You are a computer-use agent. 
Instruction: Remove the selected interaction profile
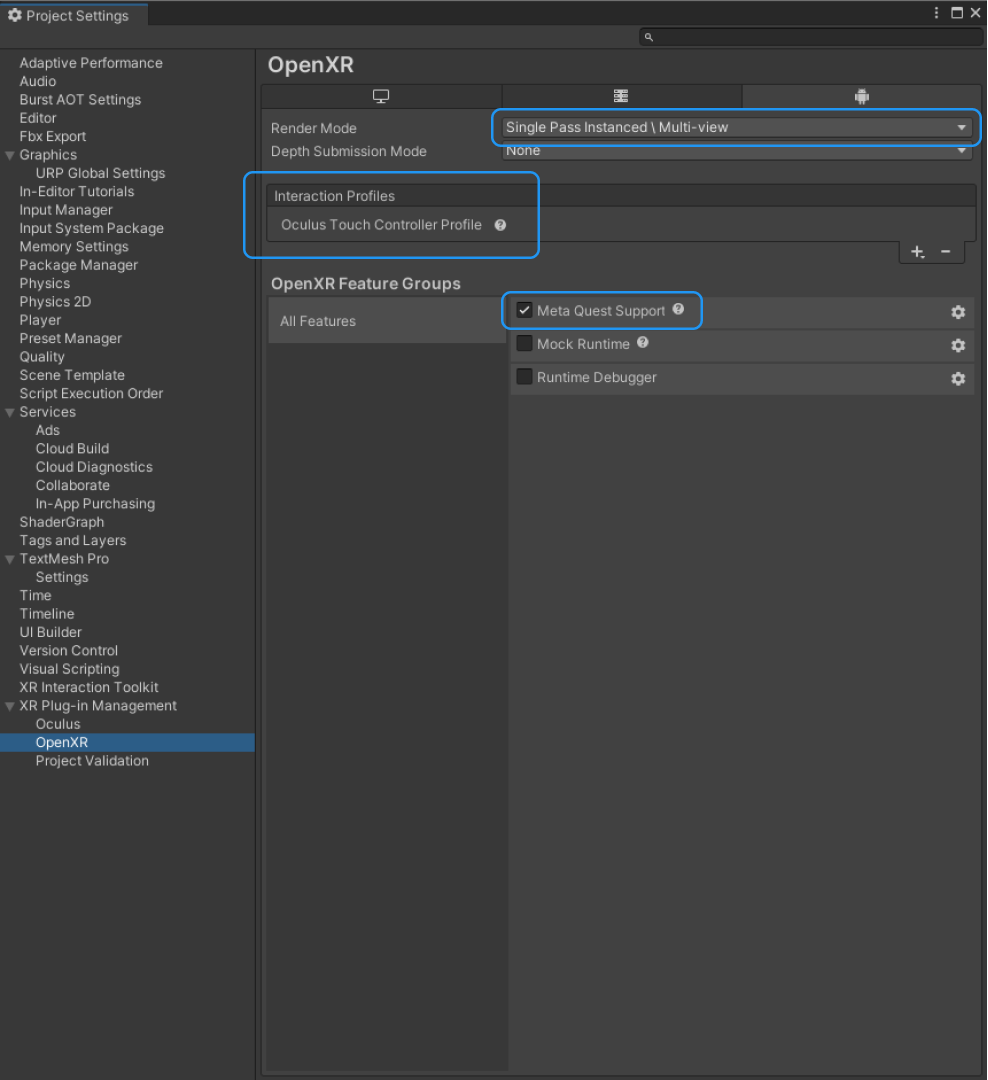(945, 252)
